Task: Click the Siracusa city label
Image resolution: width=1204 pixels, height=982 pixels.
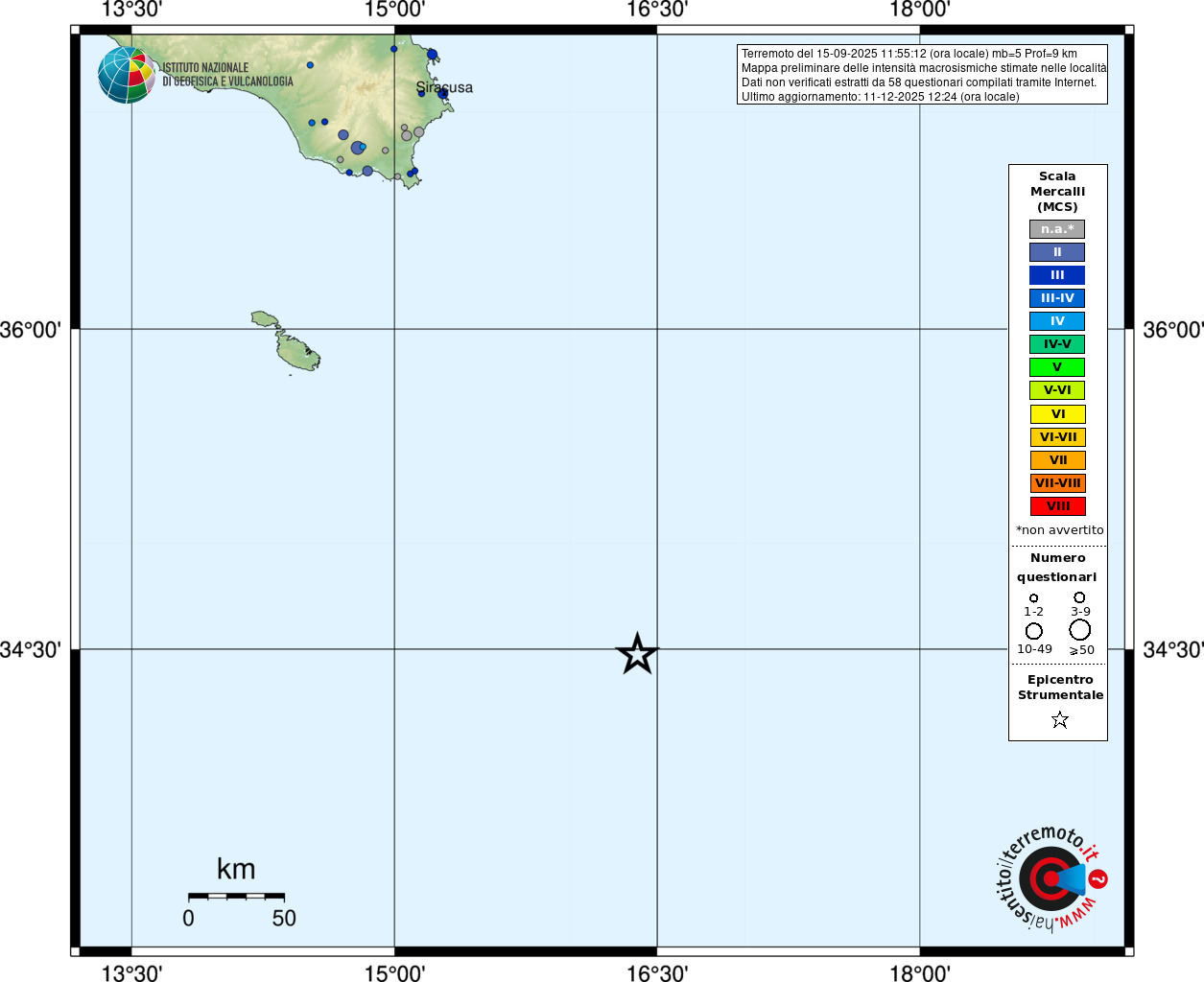Action: [444, 87]
